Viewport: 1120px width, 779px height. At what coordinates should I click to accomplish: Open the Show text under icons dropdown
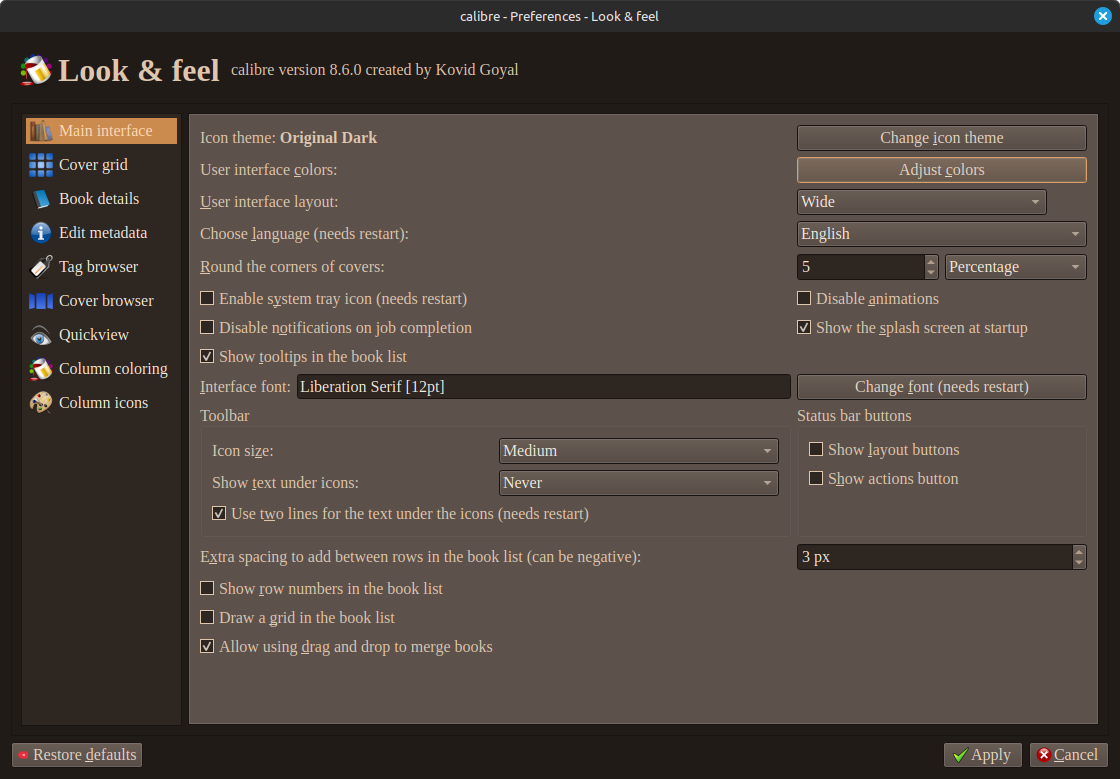(x=639, y=483)
